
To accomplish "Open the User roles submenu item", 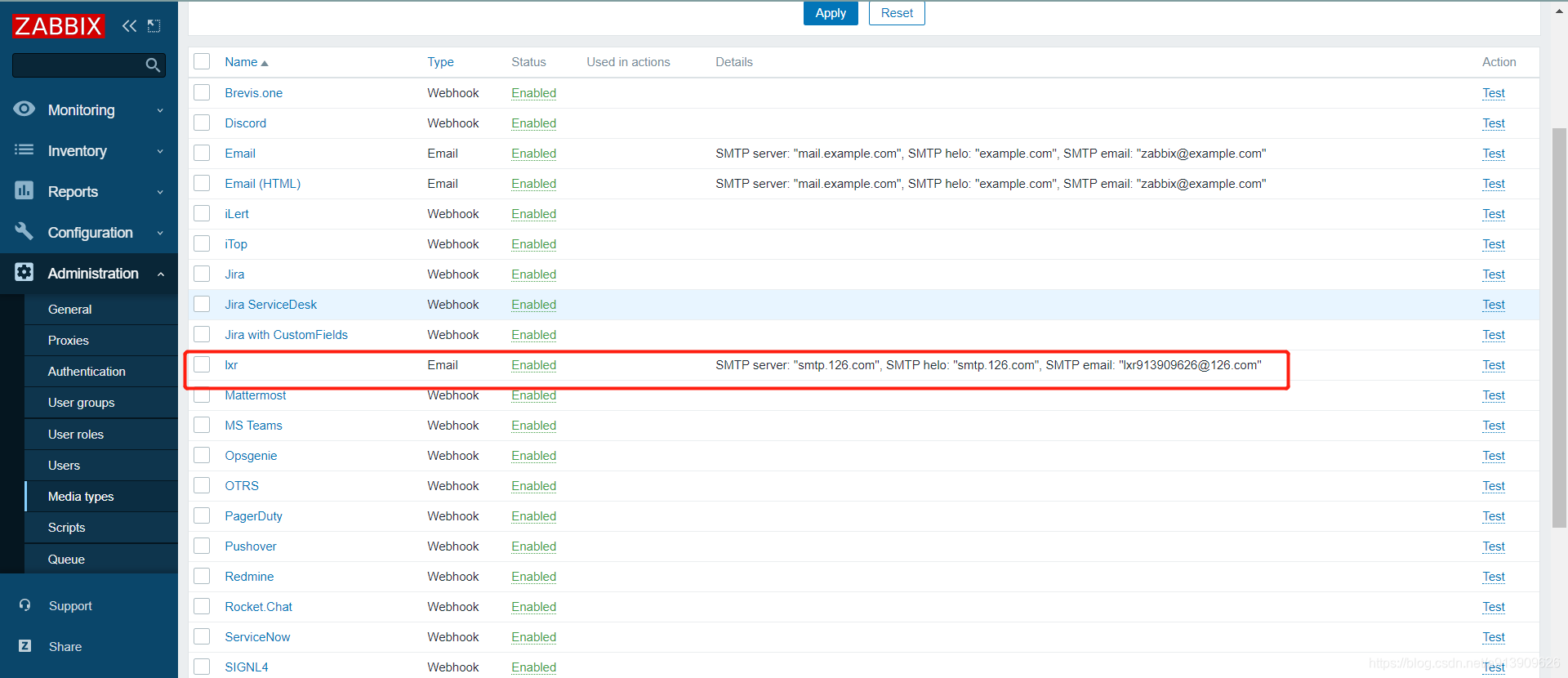I will [x=101, y=434].
